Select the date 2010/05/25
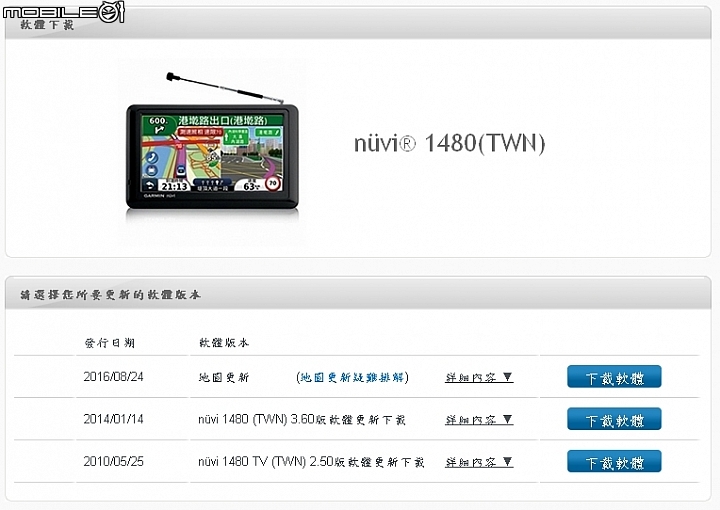This screenshot has height=510, width=720. pyautogui.click(x=113, y=461)
